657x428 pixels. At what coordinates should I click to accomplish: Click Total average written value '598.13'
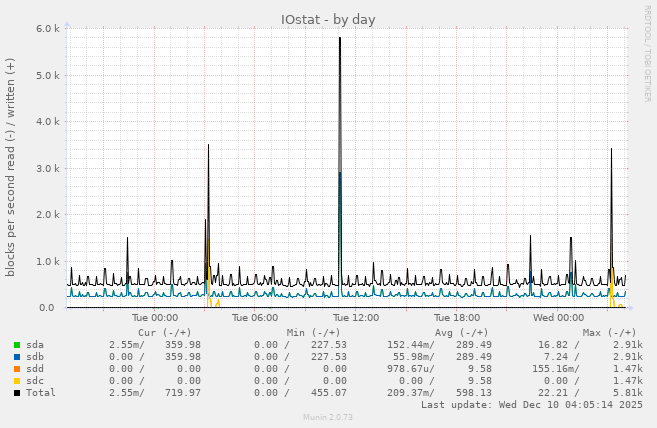click(474, 393)
